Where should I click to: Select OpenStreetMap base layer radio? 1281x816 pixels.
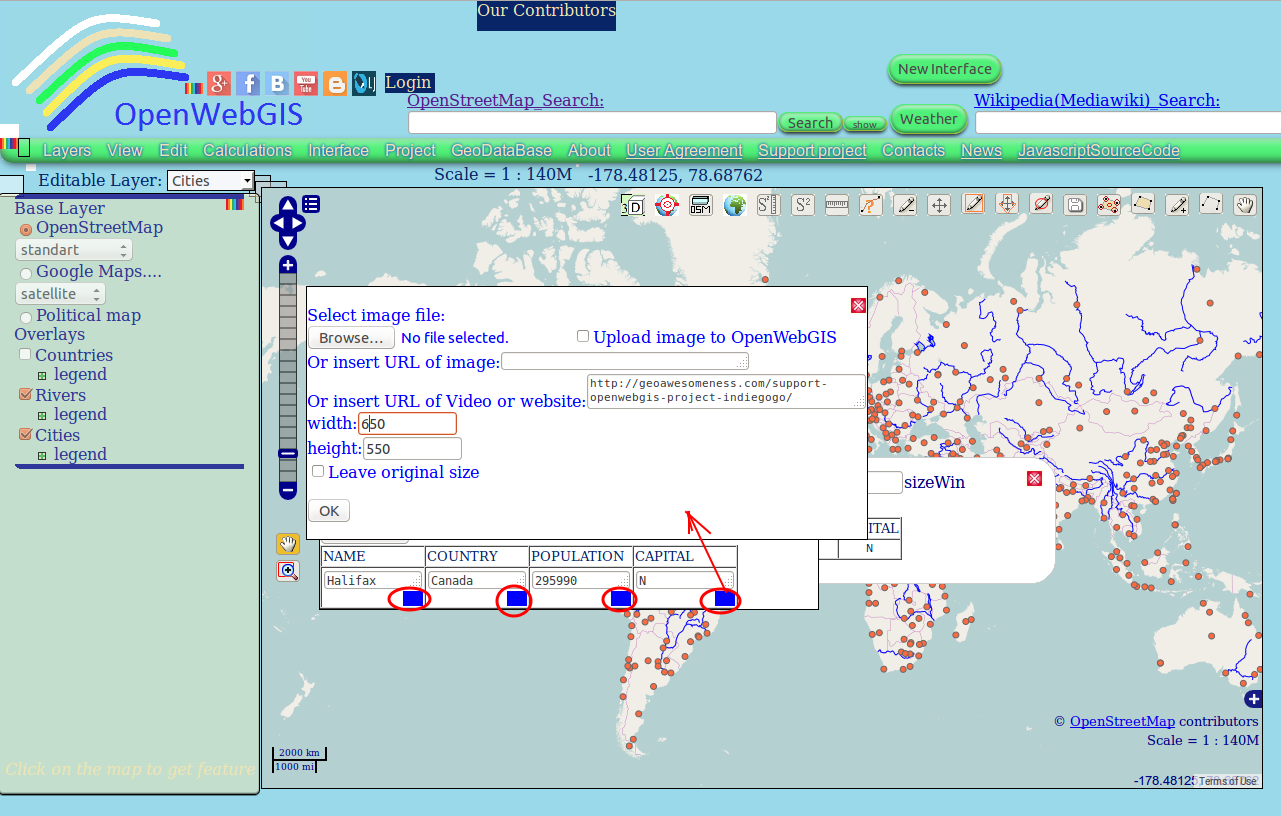(x=26, y=229)
